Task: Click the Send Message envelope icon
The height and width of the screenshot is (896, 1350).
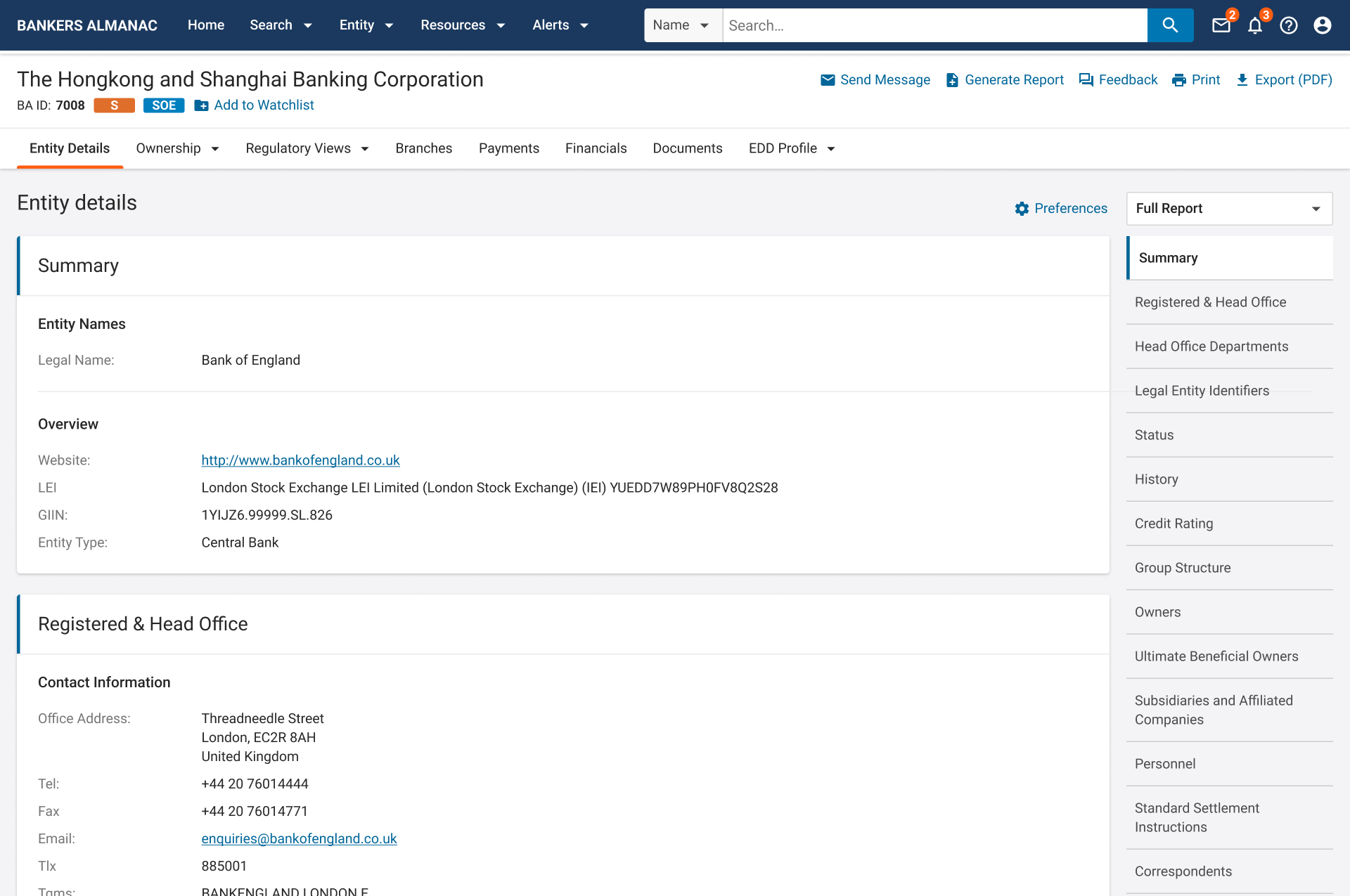Action: [828, 80]
